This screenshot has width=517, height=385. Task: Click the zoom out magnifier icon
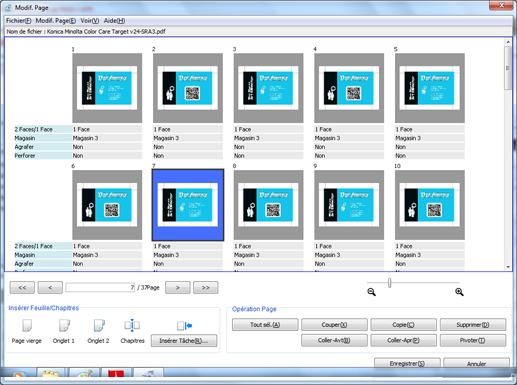pos(371,292)
